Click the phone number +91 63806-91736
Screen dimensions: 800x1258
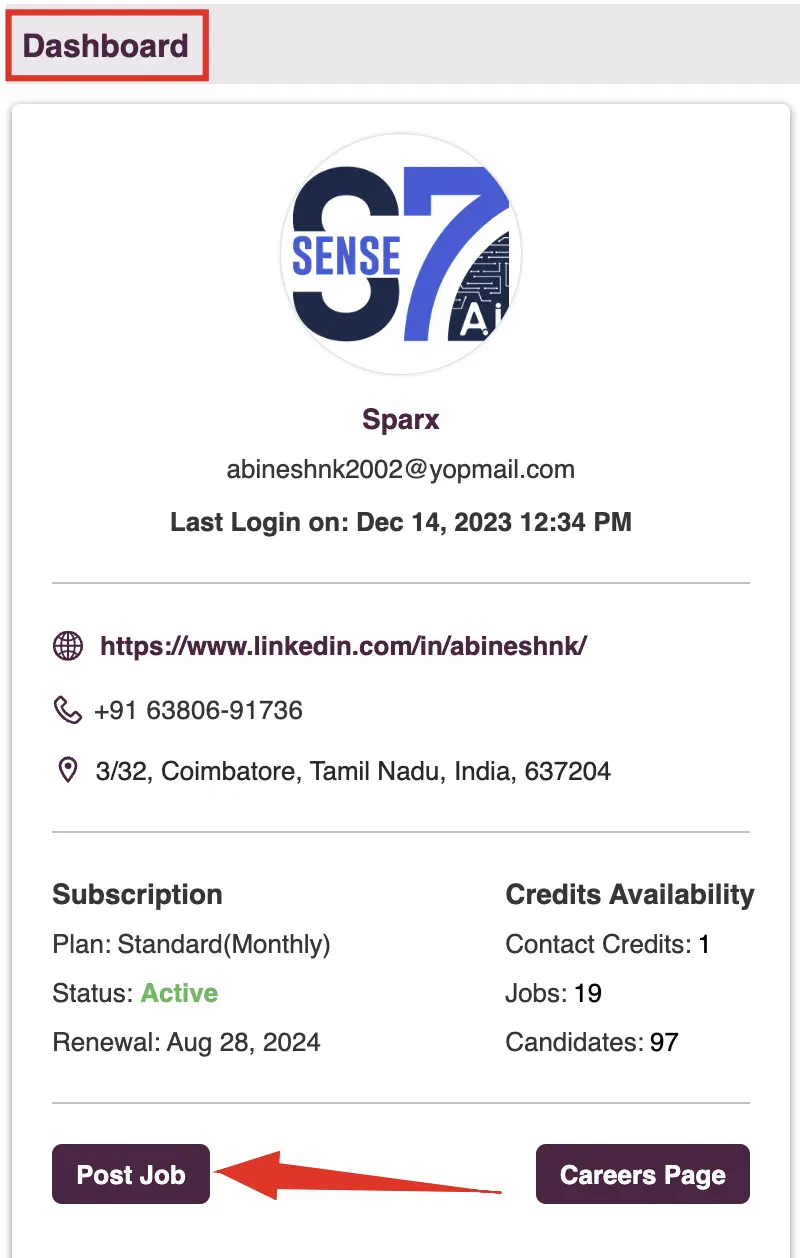click(198, 711)
